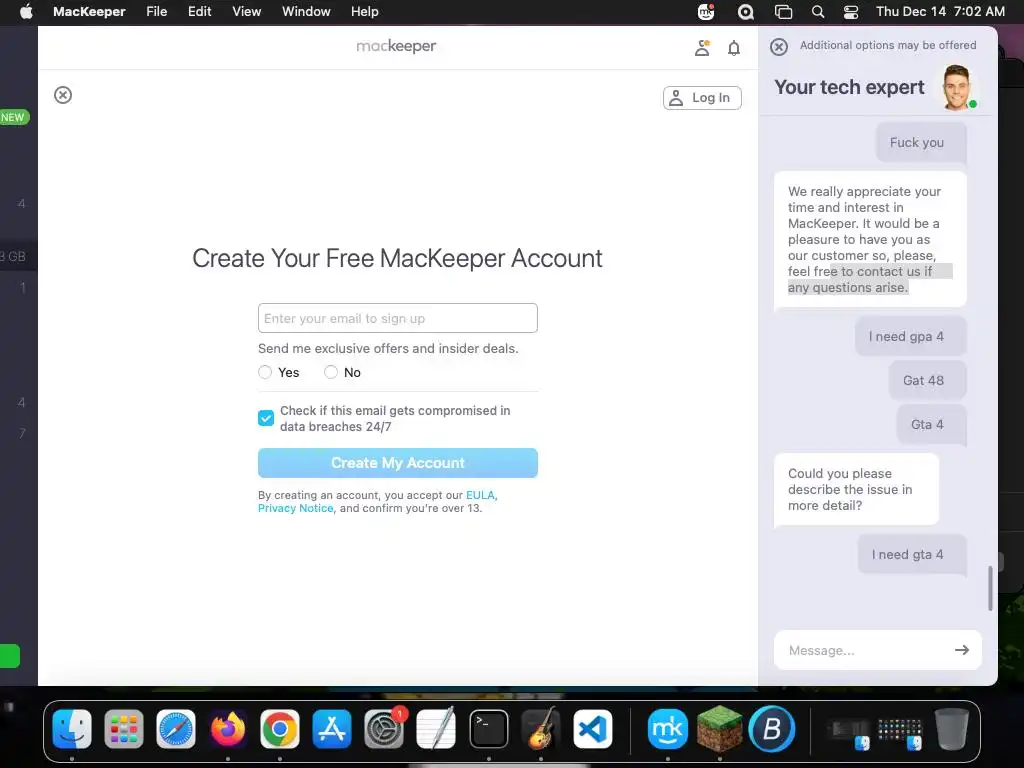Send the chat message with arrow icon
Viewport: 1024px width, 768px height.
pos(962,650)
